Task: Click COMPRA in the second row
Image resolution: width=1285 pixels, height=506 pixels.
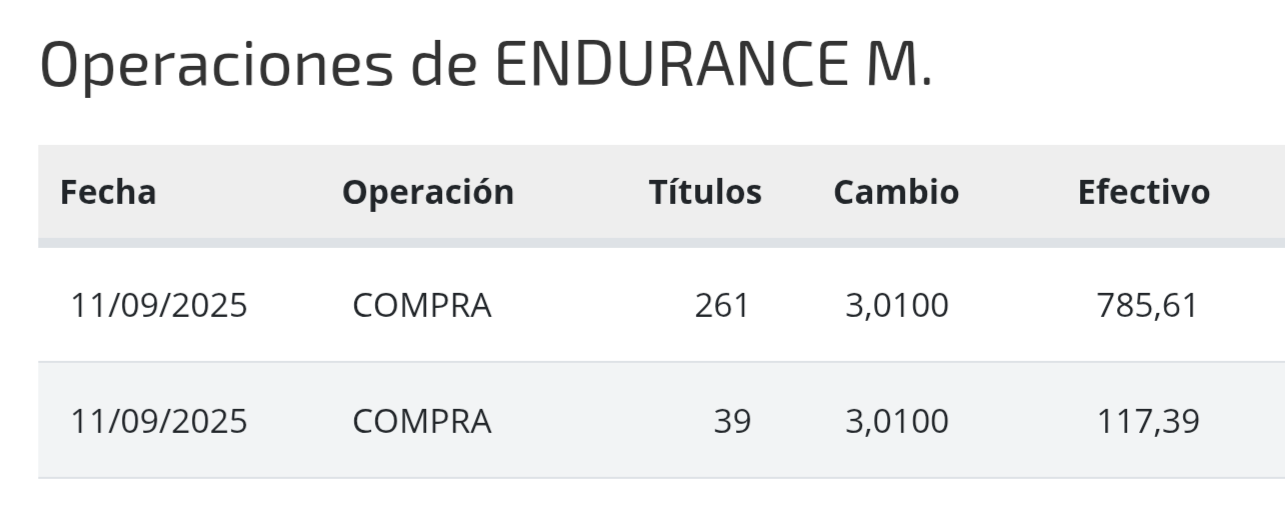Action: 422,421
